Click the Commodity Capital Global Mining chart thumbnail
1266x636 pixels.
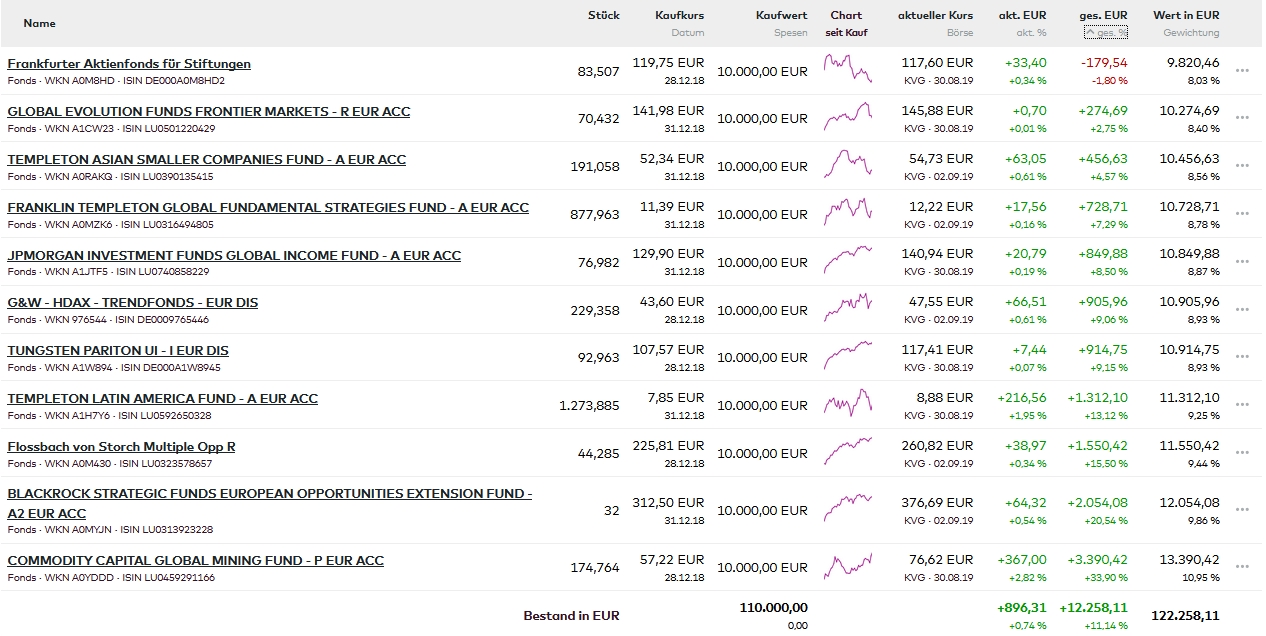pos(847,565)
